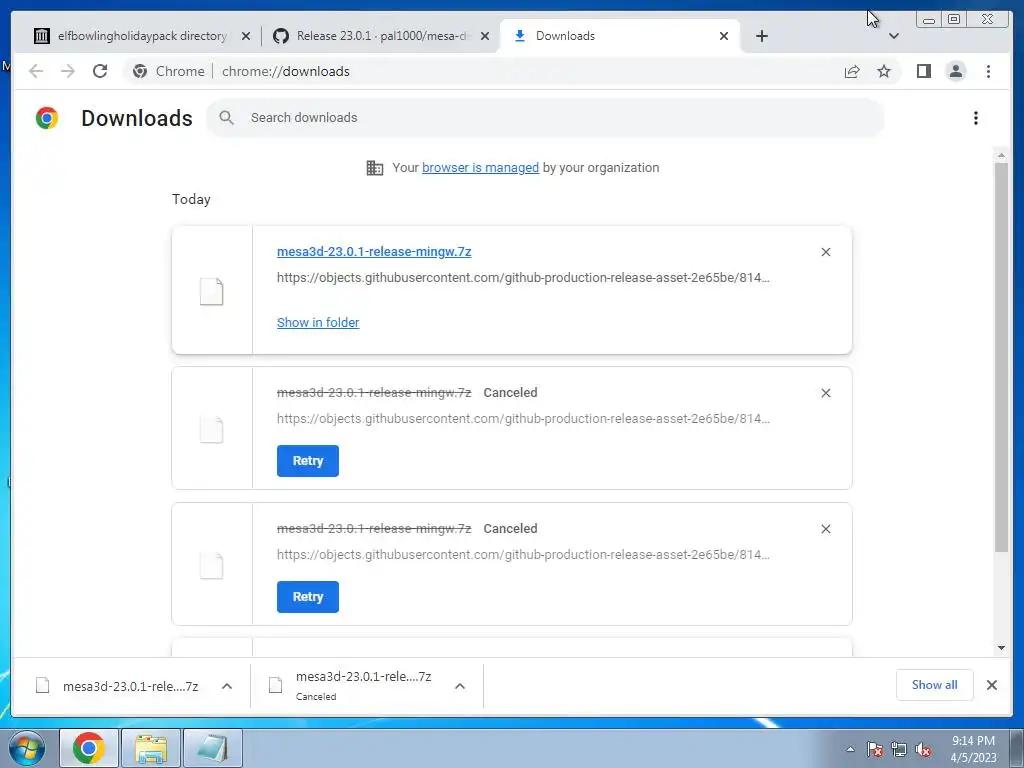Click the source URL of the completed download
This screenshot has width=1024, height=768.
523,278
